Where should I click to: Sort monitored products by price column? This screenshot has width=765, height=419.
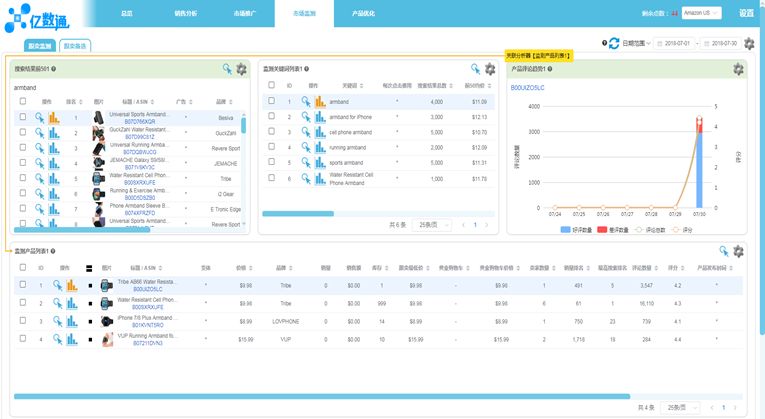(x=251, y=268)
